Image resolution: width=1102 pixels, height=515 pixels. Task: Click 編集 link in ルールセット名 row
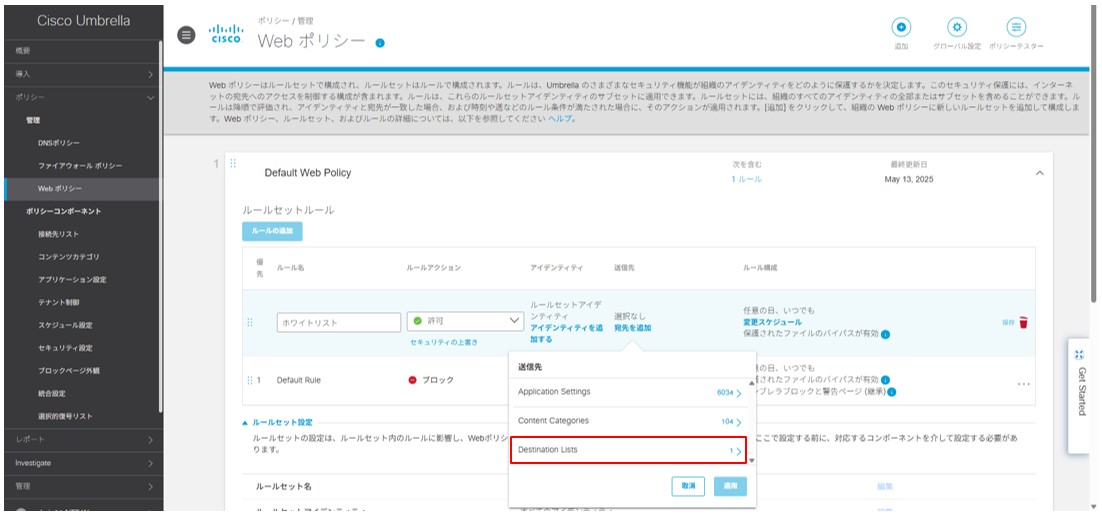pyautogui.click(x=884, y=486)
